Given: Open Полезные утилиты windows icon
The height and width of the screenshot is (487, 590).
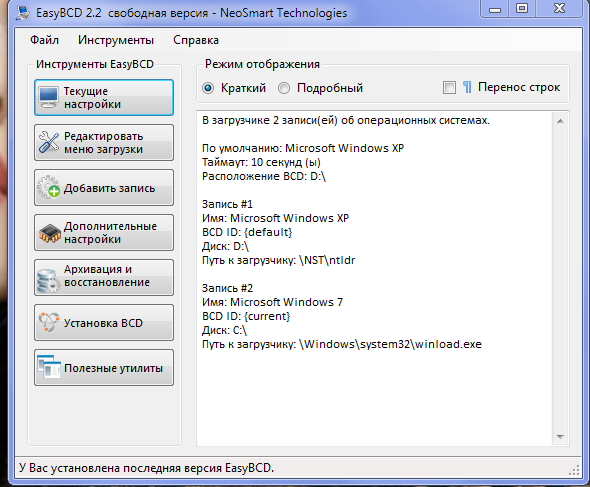Looking at the screenshot, I should 49,367.
